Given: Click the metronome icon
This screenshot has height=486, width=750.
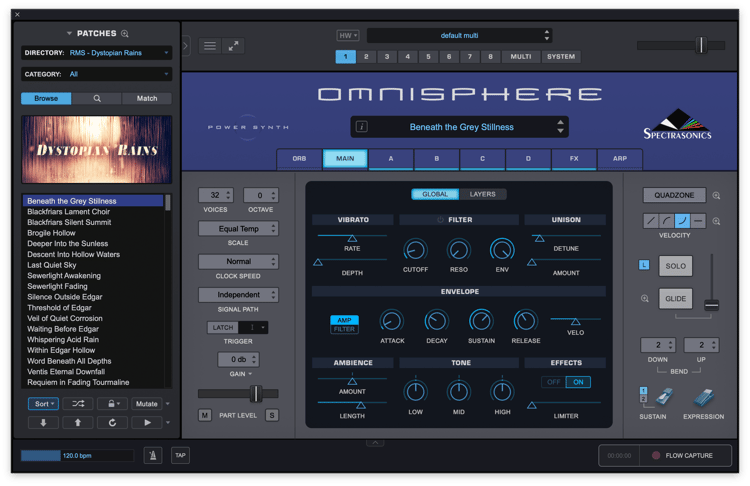Looking at the screenshot, I should [x=153, y=455].
